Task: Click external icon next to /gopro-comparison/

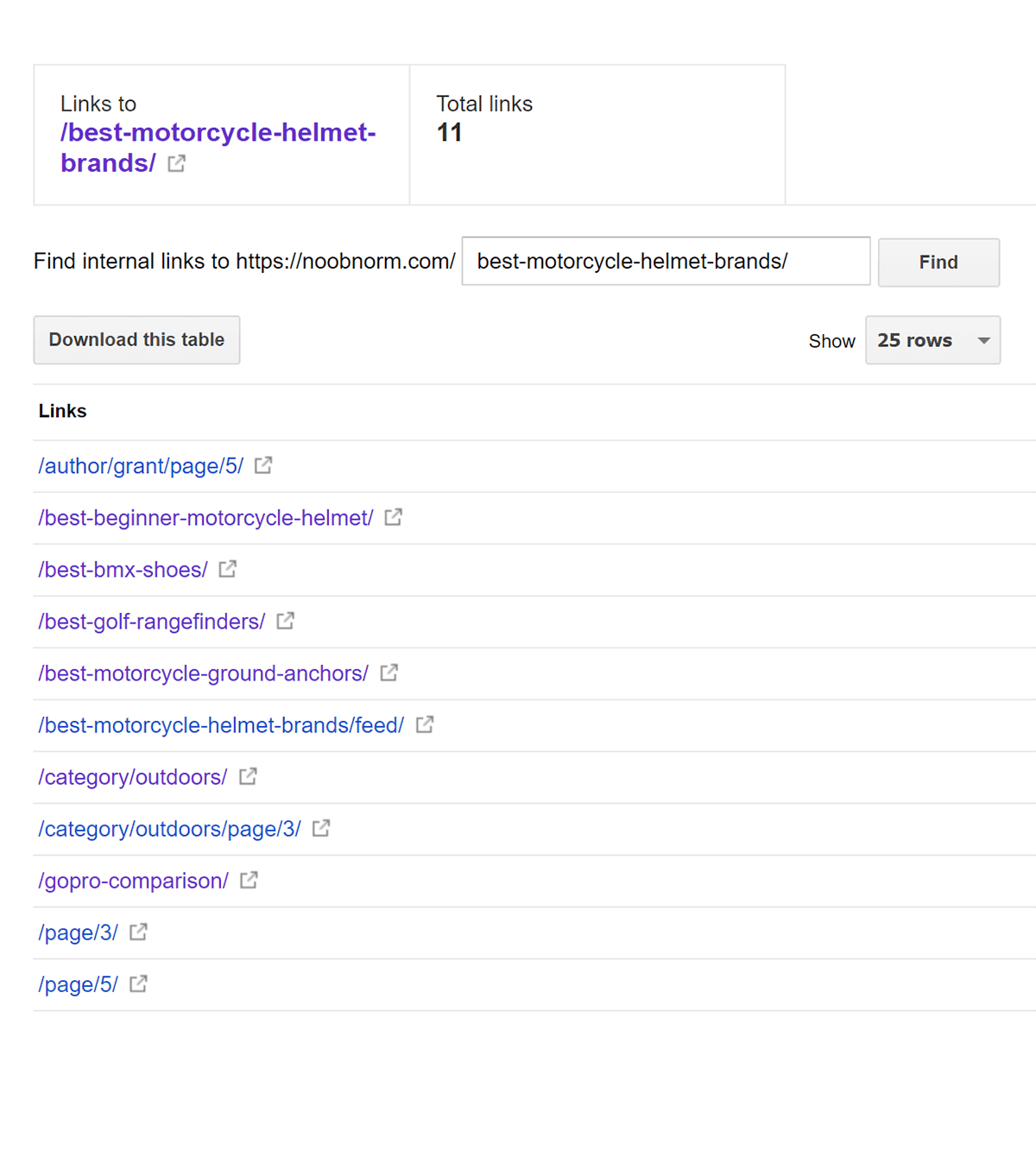Action: (249, 880)
